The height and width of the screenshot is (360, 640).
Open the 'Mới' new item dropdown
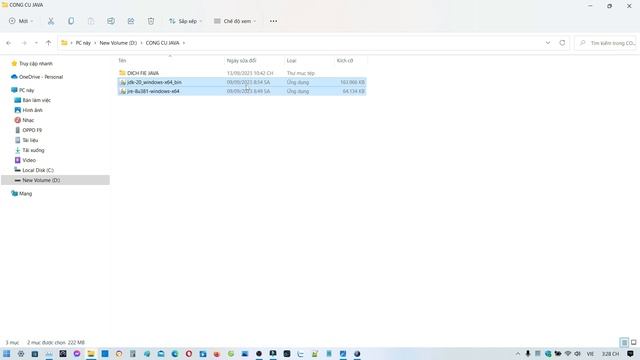[21, 21]
